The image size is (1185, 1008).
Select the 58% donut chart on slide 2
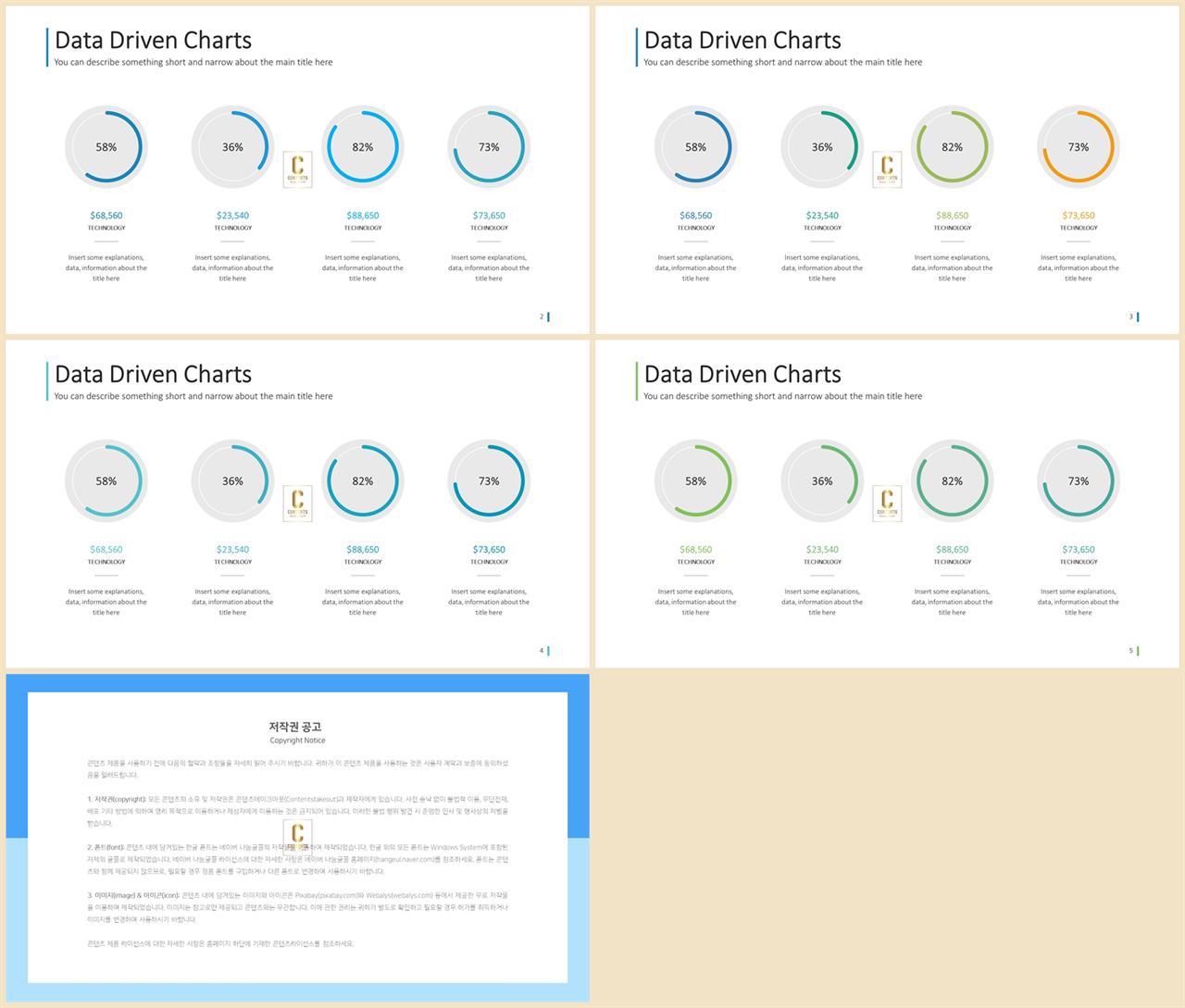(x=106, y=147)
